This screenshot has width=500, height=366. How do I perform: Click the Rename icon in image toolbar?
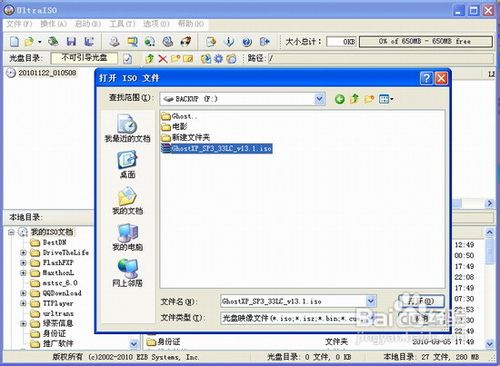[x=188, y=59]
